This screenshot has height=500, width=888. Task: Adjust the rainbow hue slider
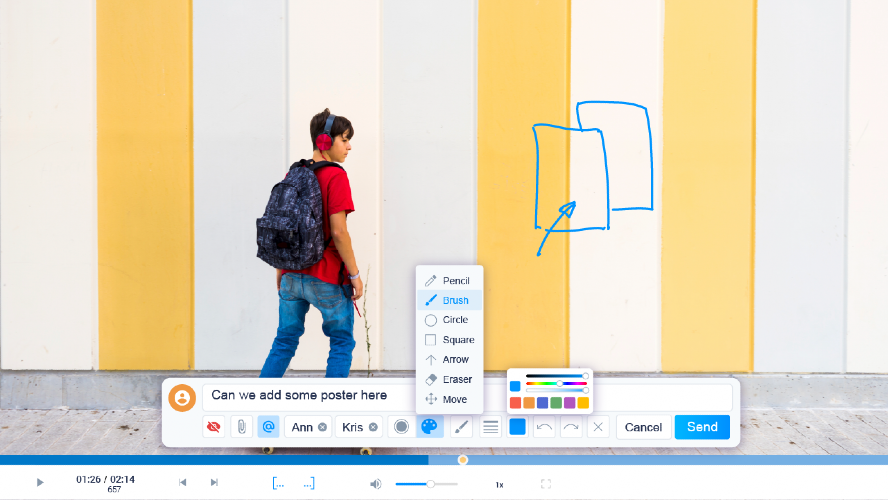point(557,383)
